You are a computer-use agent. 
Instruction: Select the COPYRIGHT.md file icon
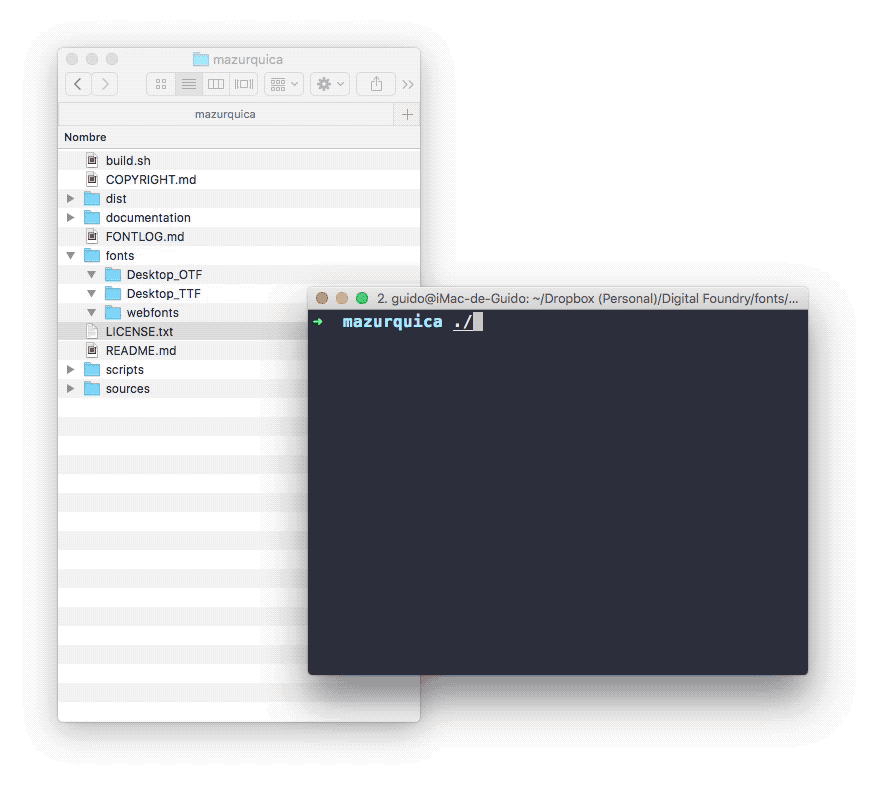tap(92, 180)
